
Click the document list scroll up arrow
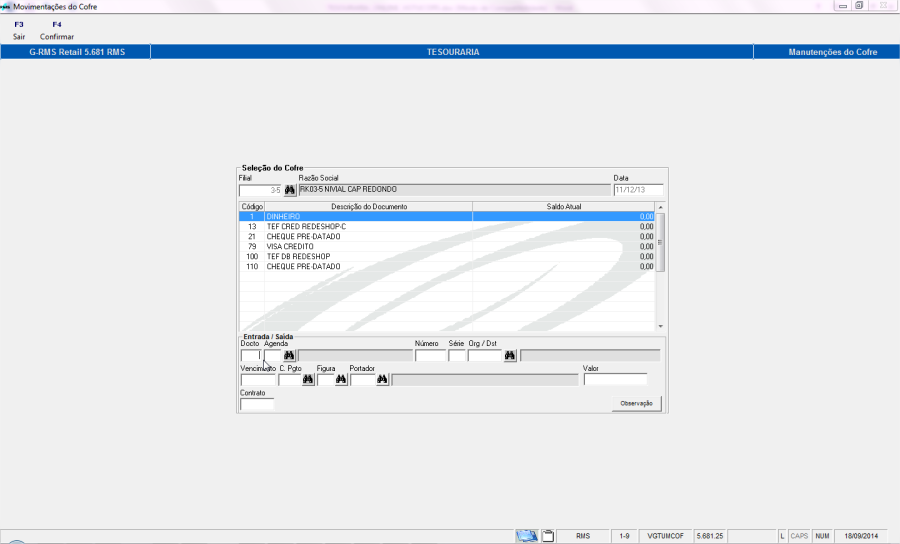coord(661,207)
